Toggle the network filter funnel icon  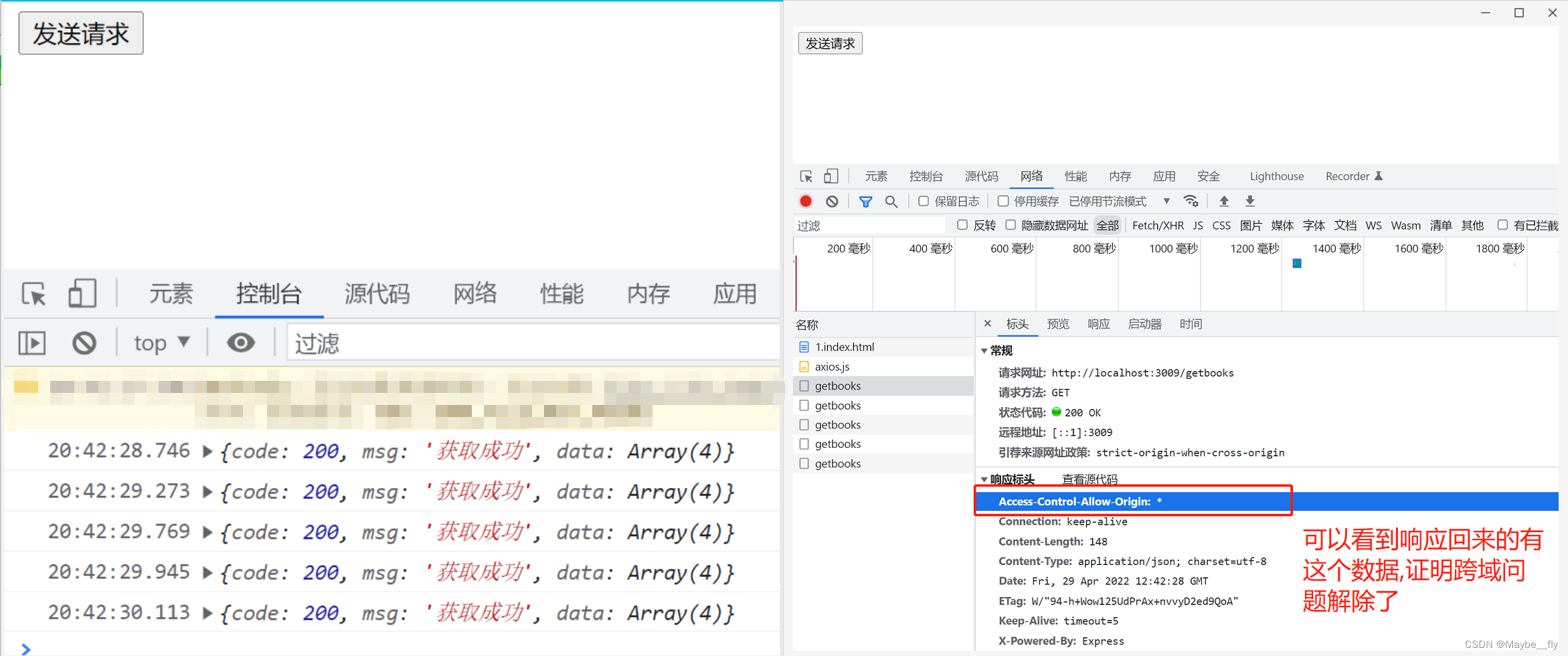(x=865, y=201)
